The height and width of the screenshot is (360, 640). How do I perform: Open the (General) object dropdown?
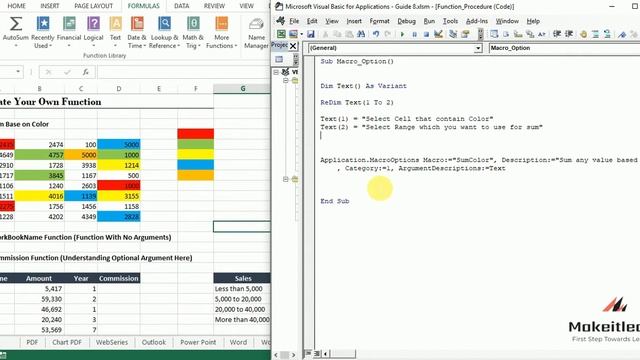(478, 48)
